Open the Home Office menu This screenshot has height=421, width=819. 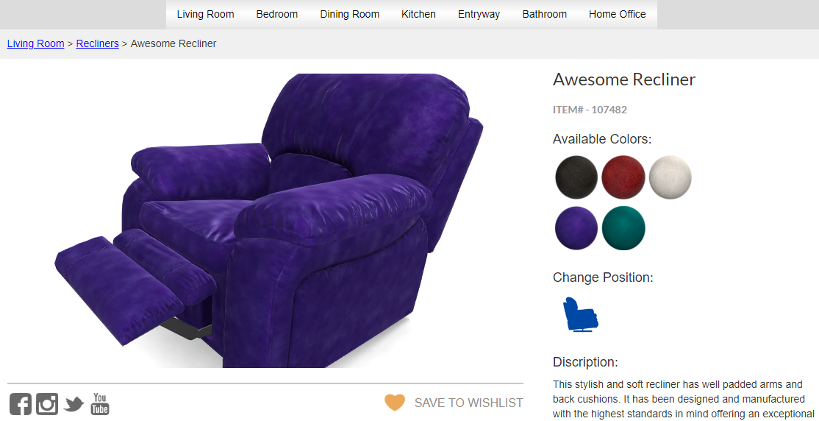(x=617, y=14)
